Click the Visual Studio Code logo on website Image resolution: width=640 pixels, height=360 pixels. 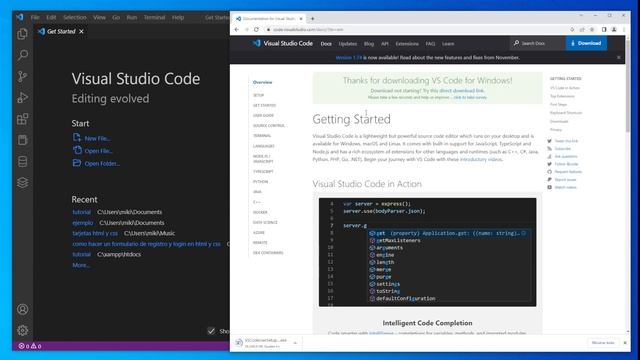(x=282, y=43)
